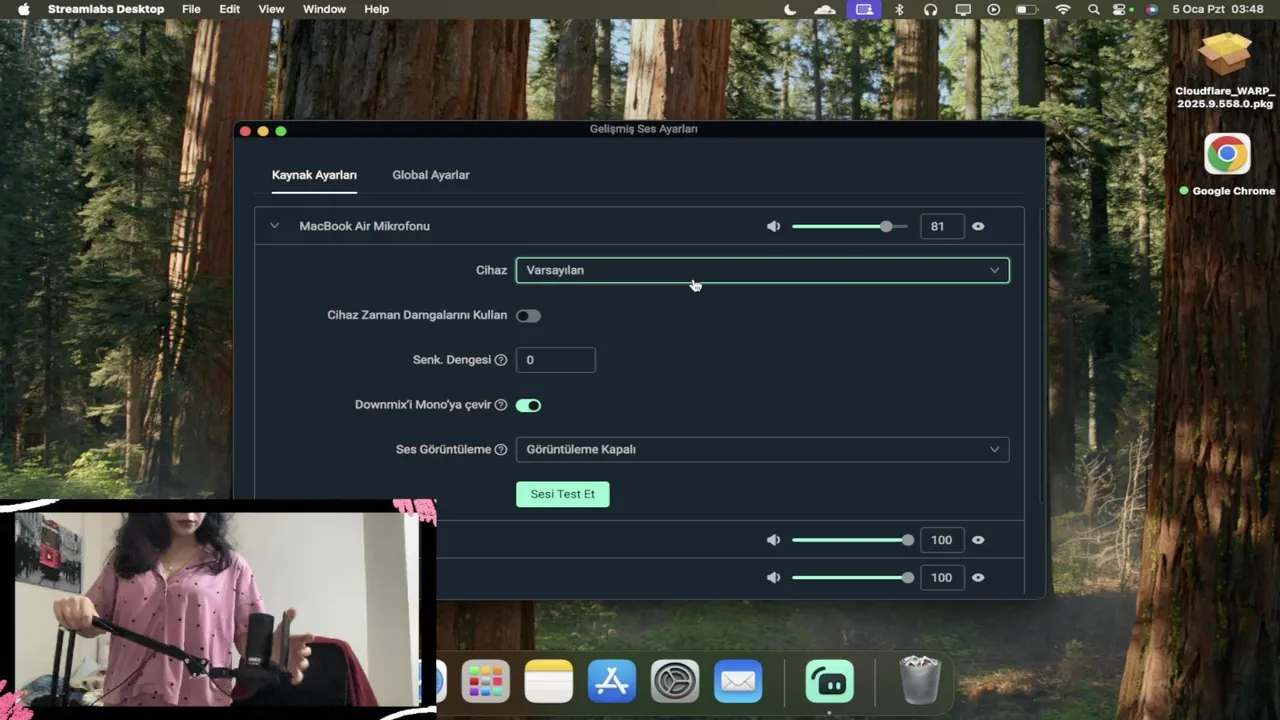Click the volume value field showing 81

point(941,226)
